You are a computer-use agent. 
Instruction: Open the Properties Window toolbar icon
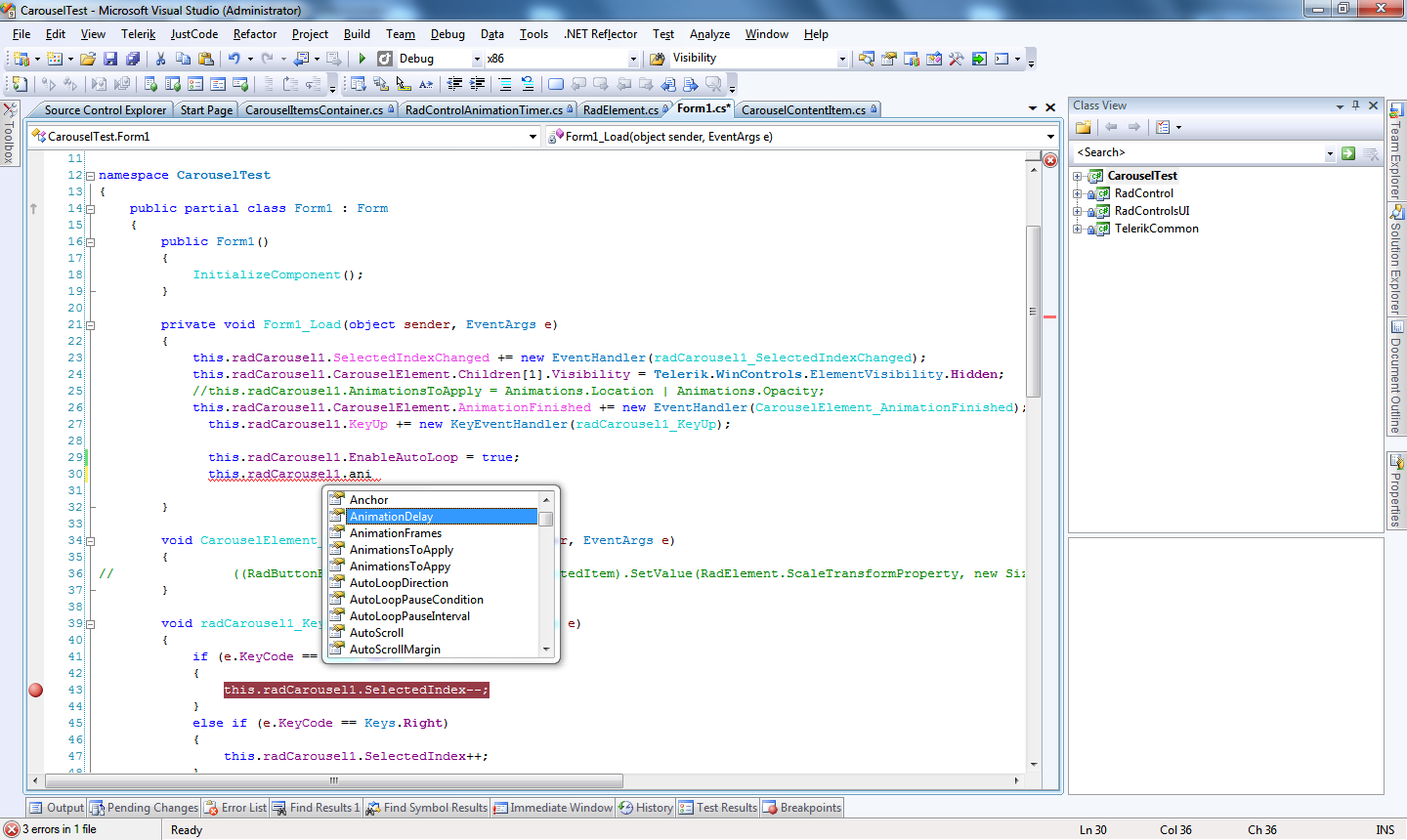point(888,59)
